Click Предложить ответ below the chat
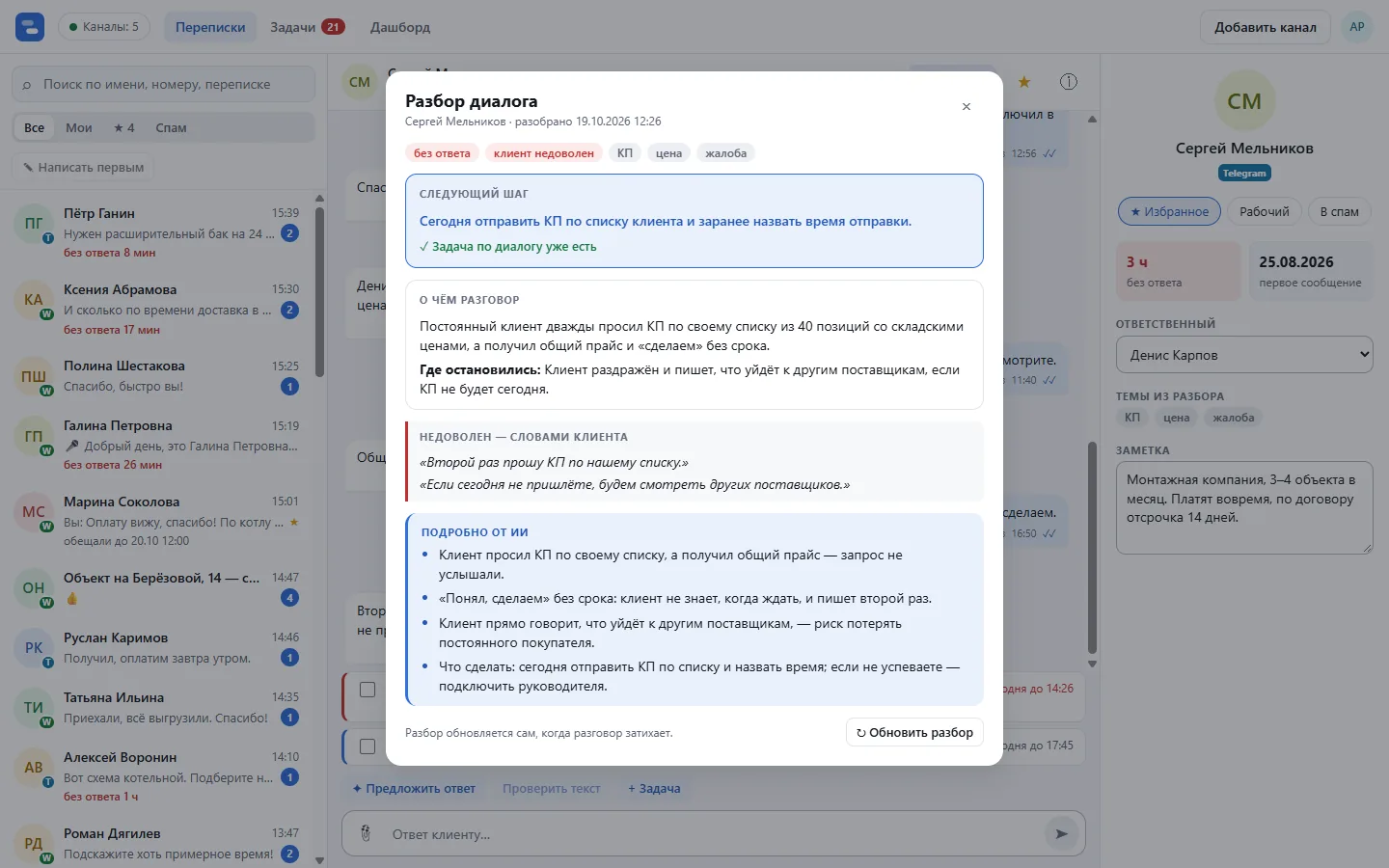Viewport: 1389px width, 868px height. (414, 788)
